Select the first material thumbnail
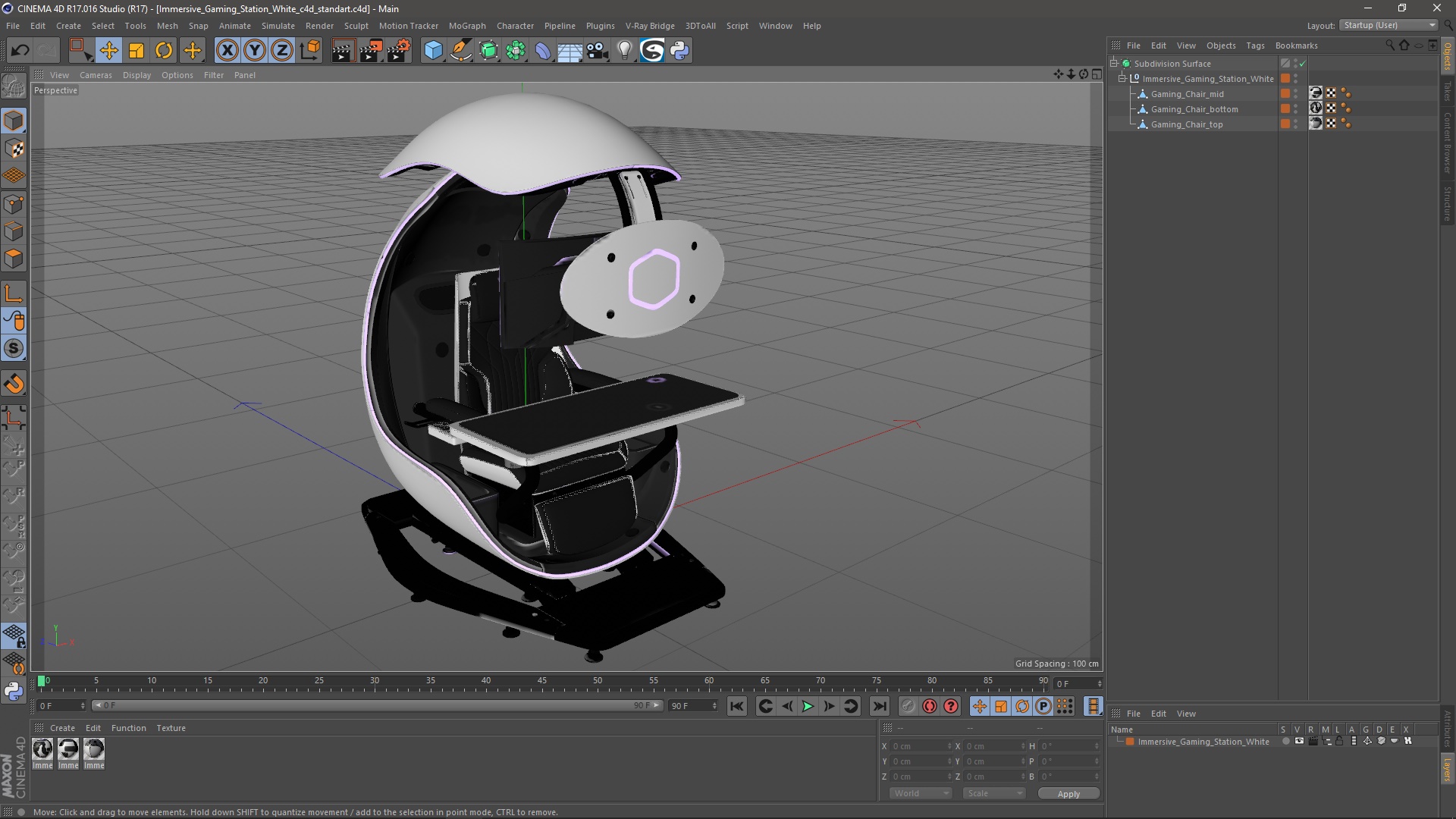Screen dimensions: 1456x819 coord(42,749)
